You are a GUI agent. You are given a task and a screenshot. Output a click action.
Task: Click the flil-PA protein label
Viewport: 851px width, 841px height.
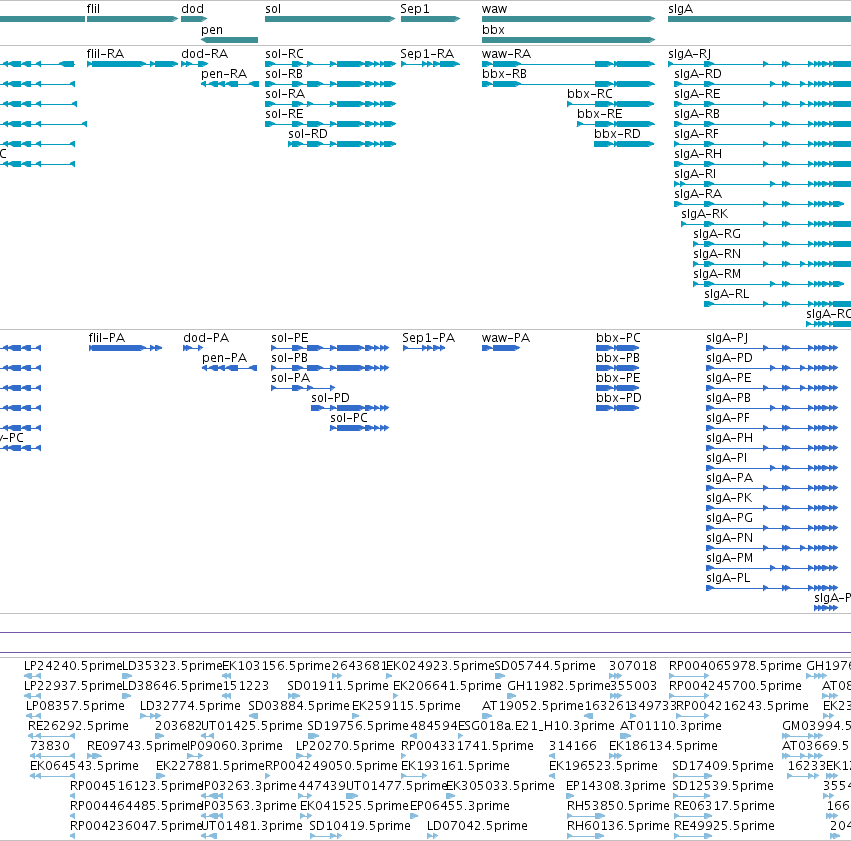[107, 338]
